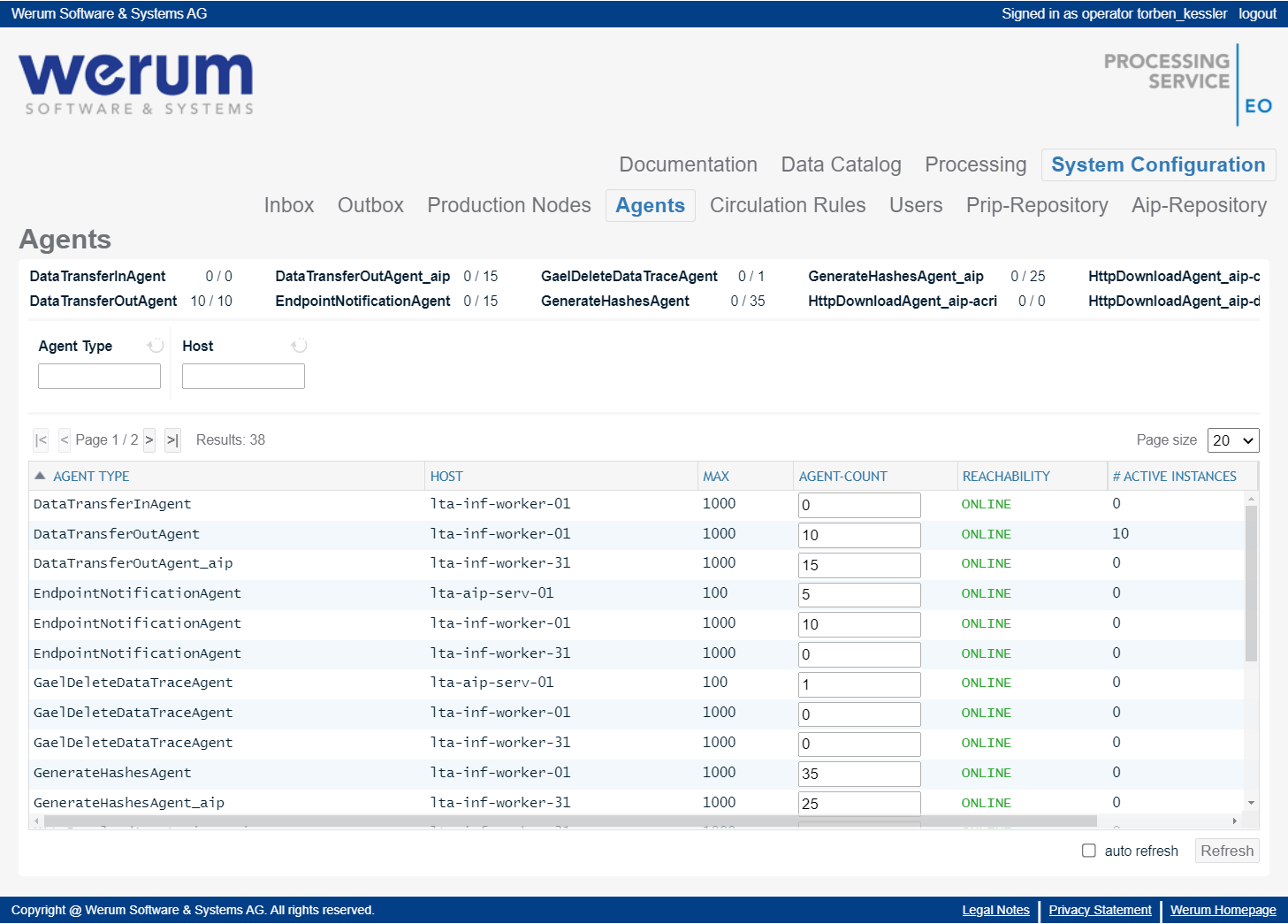Click the Refresh button

pyautogui.click(x=1227, y=851)
